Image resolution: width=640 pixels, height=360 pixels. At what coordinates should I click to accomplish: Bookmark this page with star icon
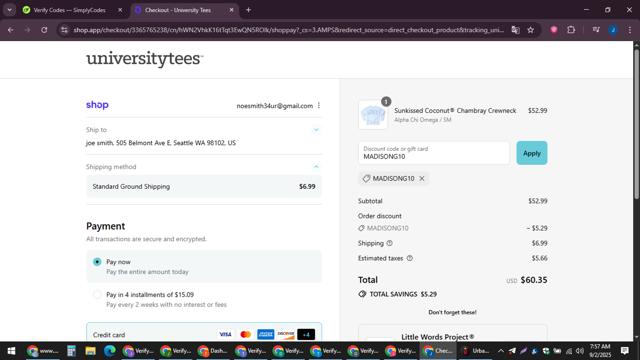point(531,30)
